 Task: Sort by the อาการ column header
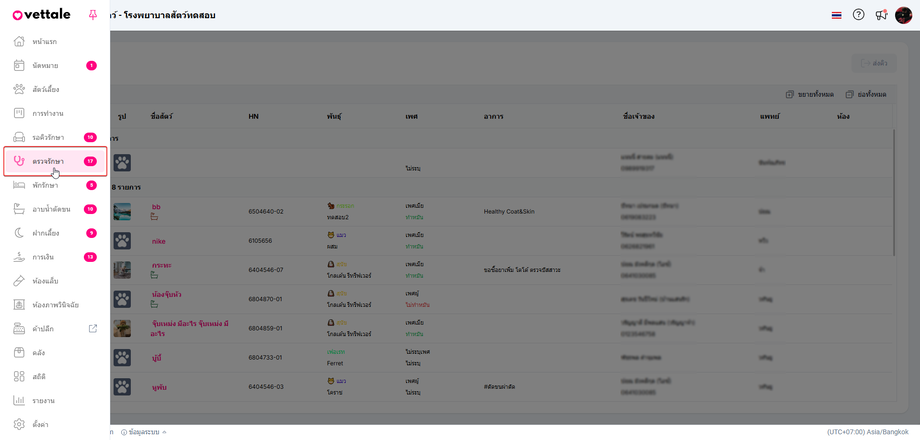[493, 117]
